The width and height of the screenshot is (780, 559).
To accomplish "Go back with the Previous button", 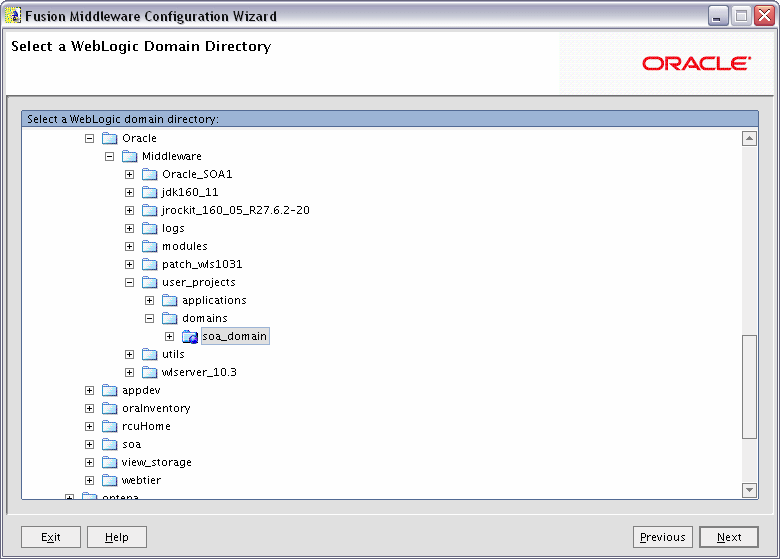I will pos(663,537).
